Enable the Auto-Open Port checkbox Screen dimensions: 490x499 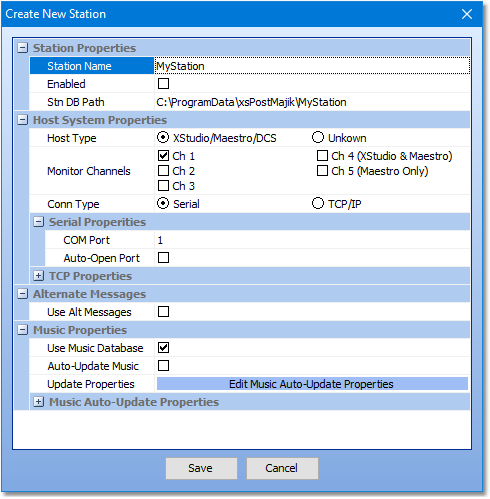163,258
